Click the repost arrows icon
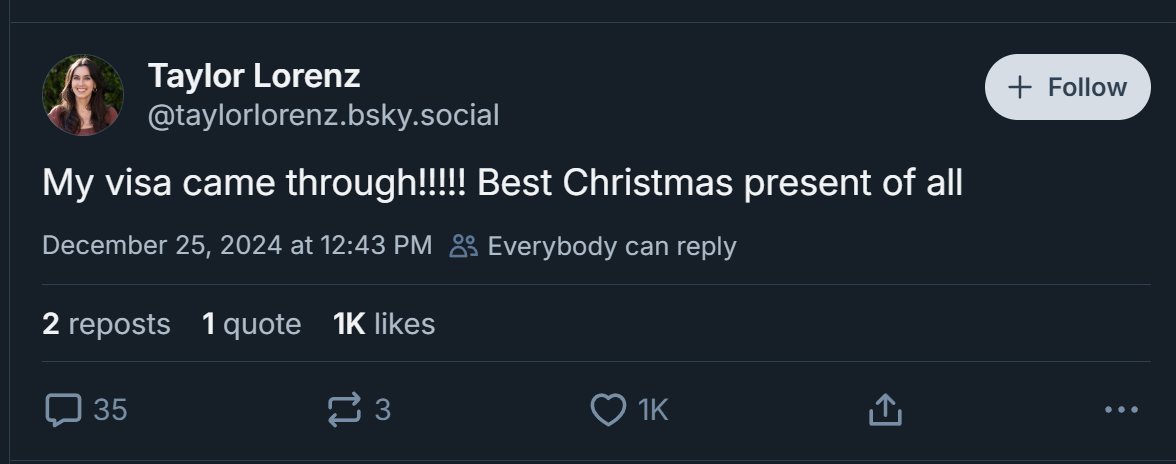Screen dimensions: 1176x464 pos(345,410)
